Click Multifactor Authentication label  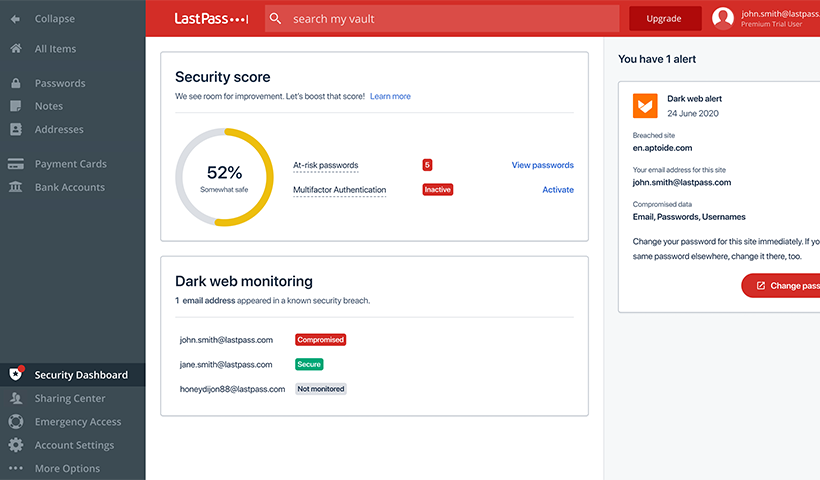(x=339, y=190)
